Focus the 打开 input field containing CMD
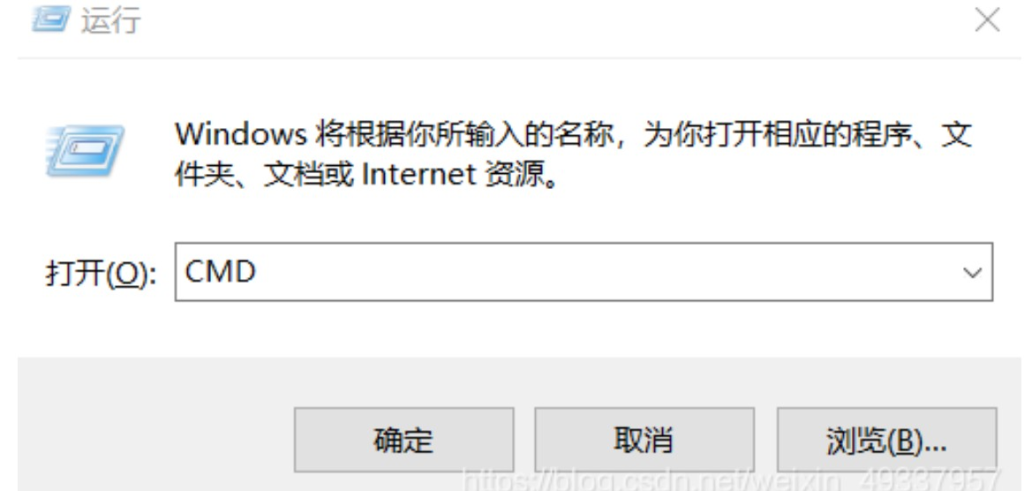This screenshot has height=491, width=1024. 583,272
